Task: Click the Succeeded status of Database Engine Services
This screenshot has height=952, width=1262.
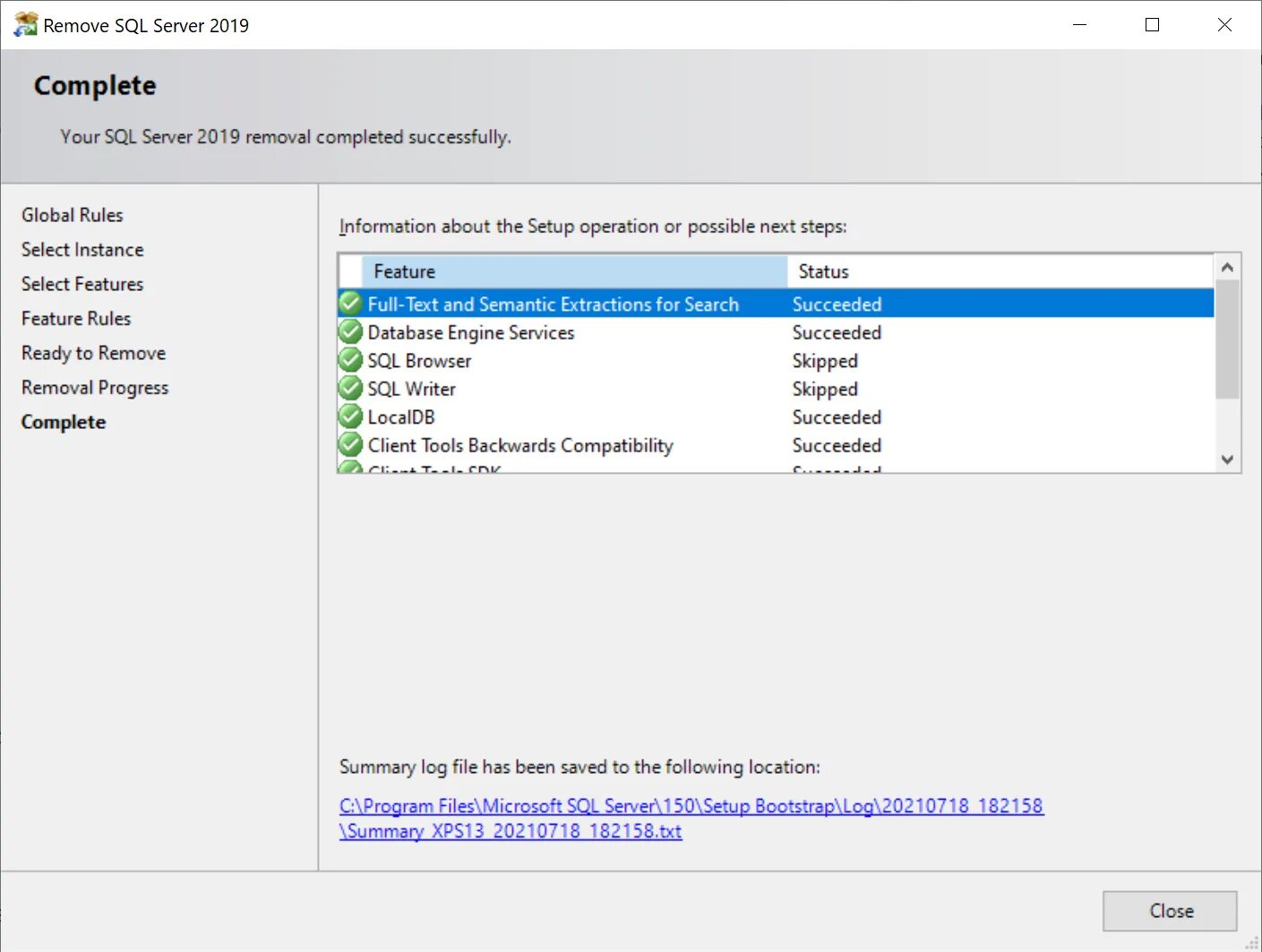Action: (x=837, y=332)
